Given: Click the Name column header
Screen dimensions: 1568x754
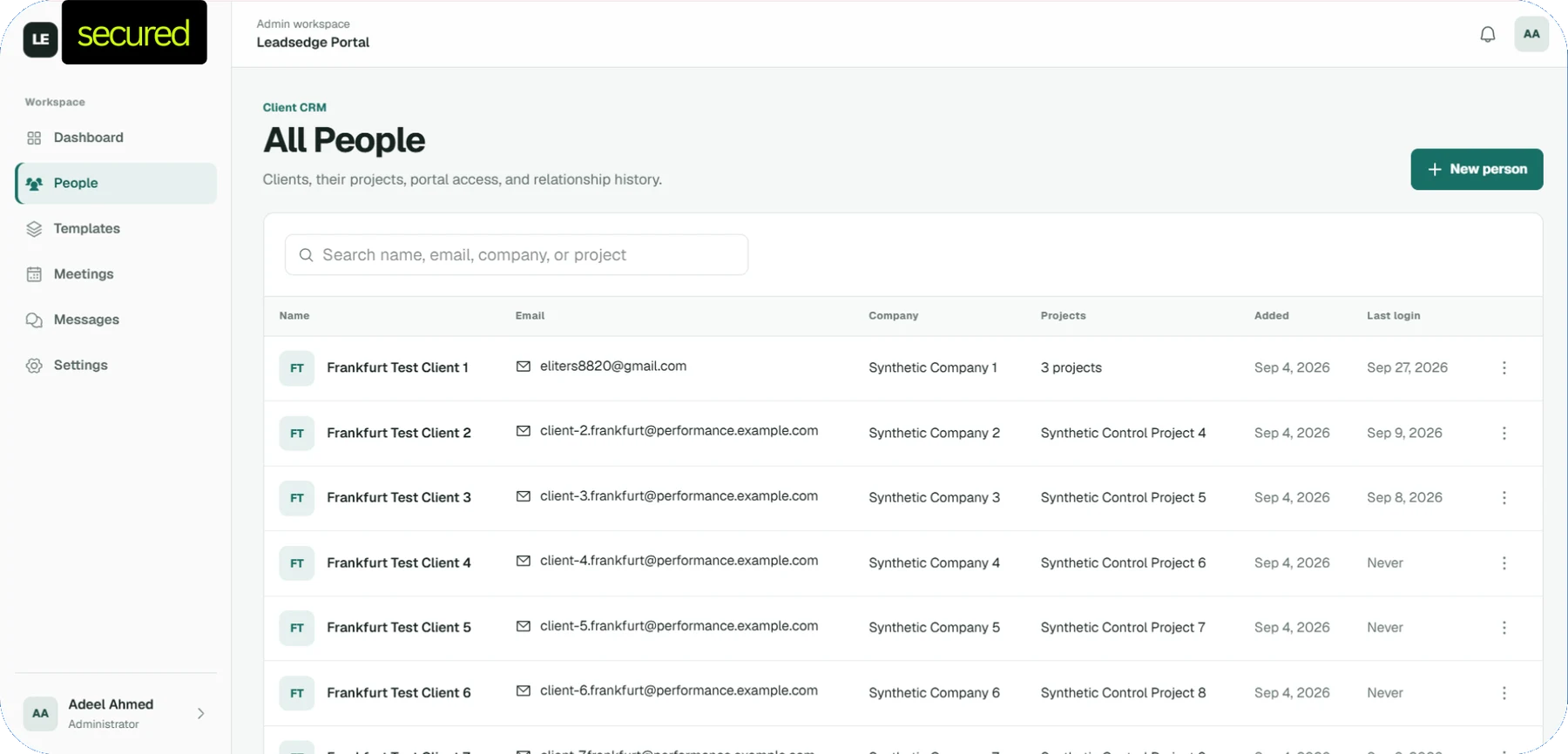Looking at the screenshot, I should 294,316.
